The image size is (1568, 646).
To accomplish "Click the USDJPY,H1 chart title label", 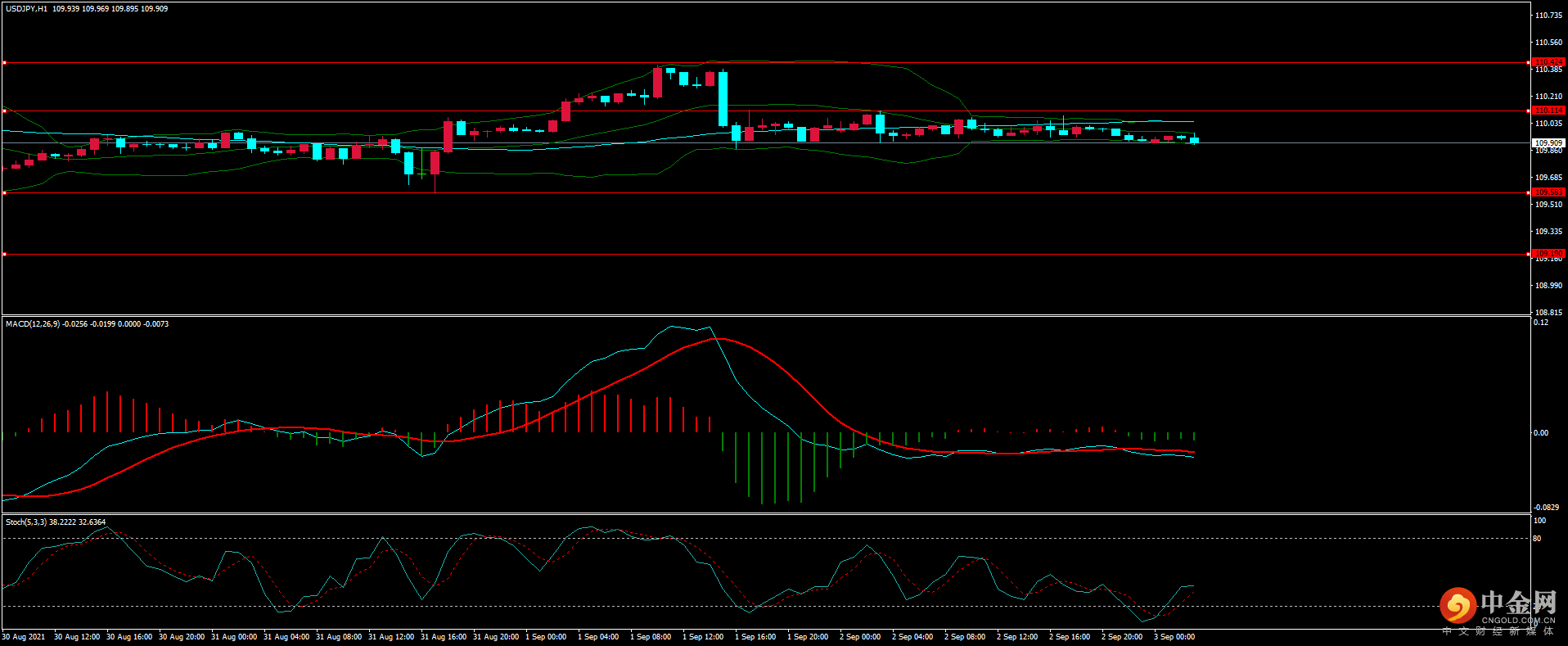I will click(x=27, y=9).
